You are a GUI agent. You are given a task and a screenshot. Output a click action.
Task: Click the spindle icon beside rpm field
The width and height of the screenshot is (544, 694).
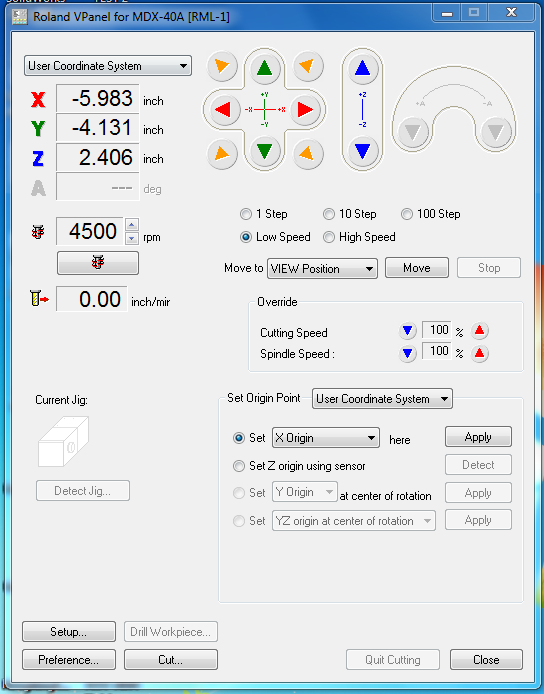coord(38,231)
